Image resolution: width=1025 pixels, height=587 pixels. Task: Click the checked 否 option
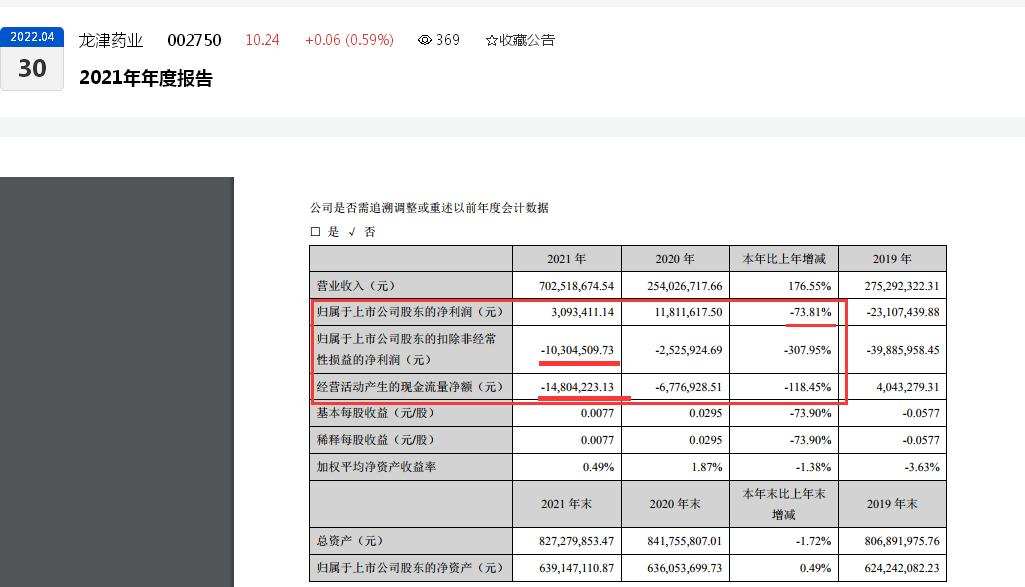(361, 231)
